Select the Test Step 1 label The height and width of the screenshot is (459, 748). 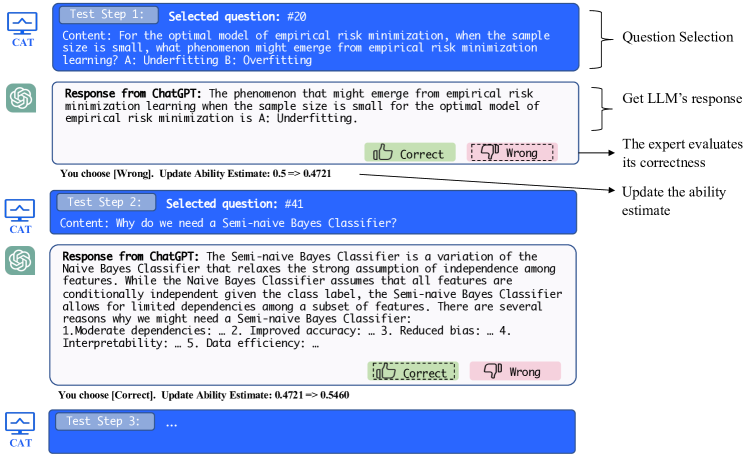tap(109, 15)
